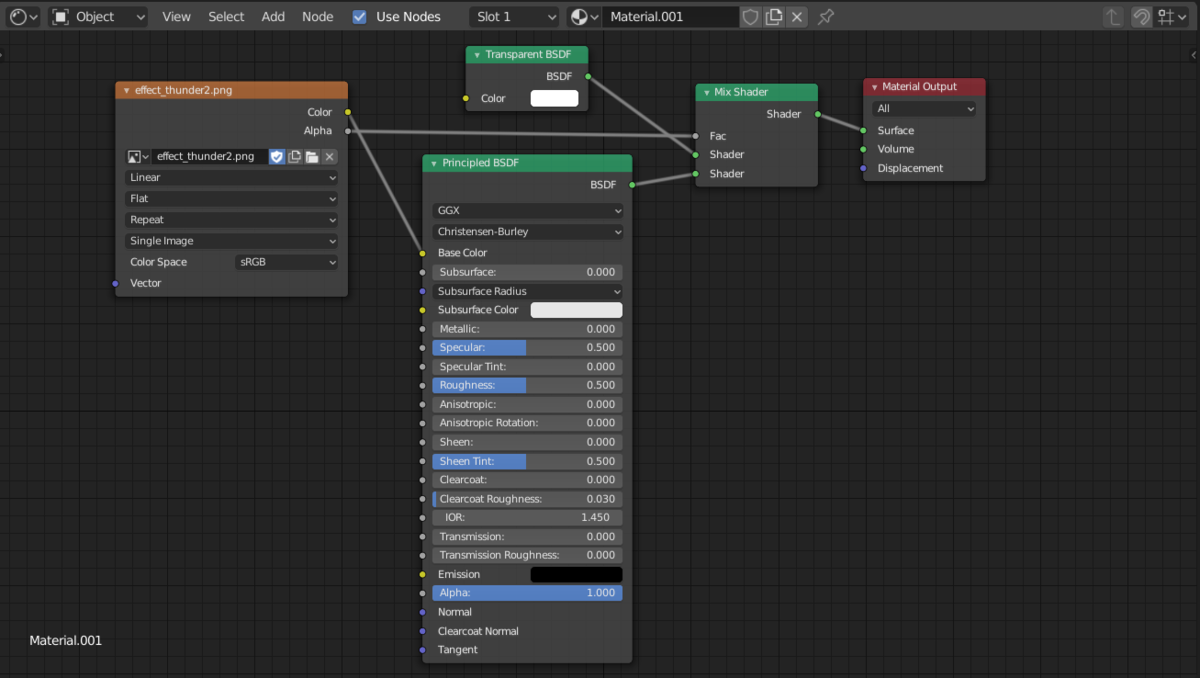Screen dimensions: 1200x678
Task: Click the Material.001 name field
Action: (671, 17)
